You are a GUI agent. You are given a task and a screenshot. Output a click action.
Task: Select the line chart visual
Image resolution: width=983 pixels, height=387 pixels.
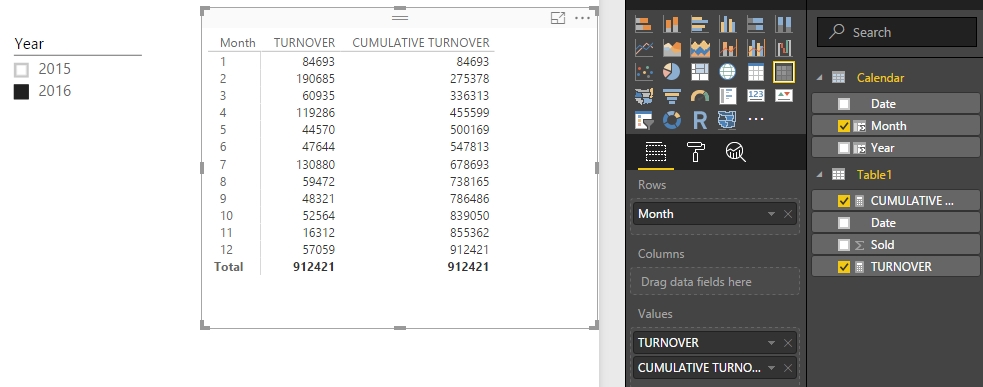point(644,48)
